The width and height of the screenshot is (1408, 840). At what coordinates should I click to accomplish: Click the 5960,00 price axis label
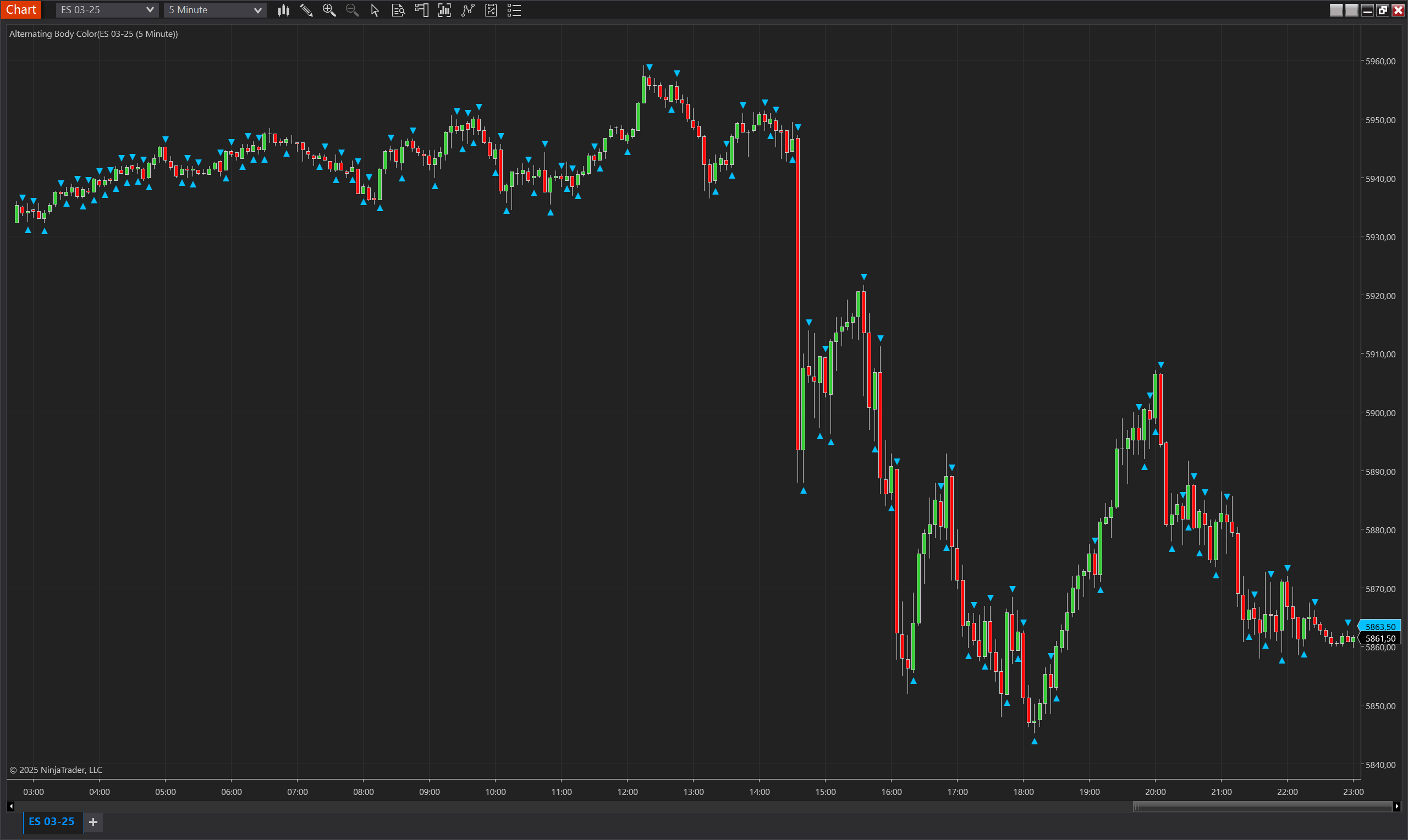tap(1380, 61)
